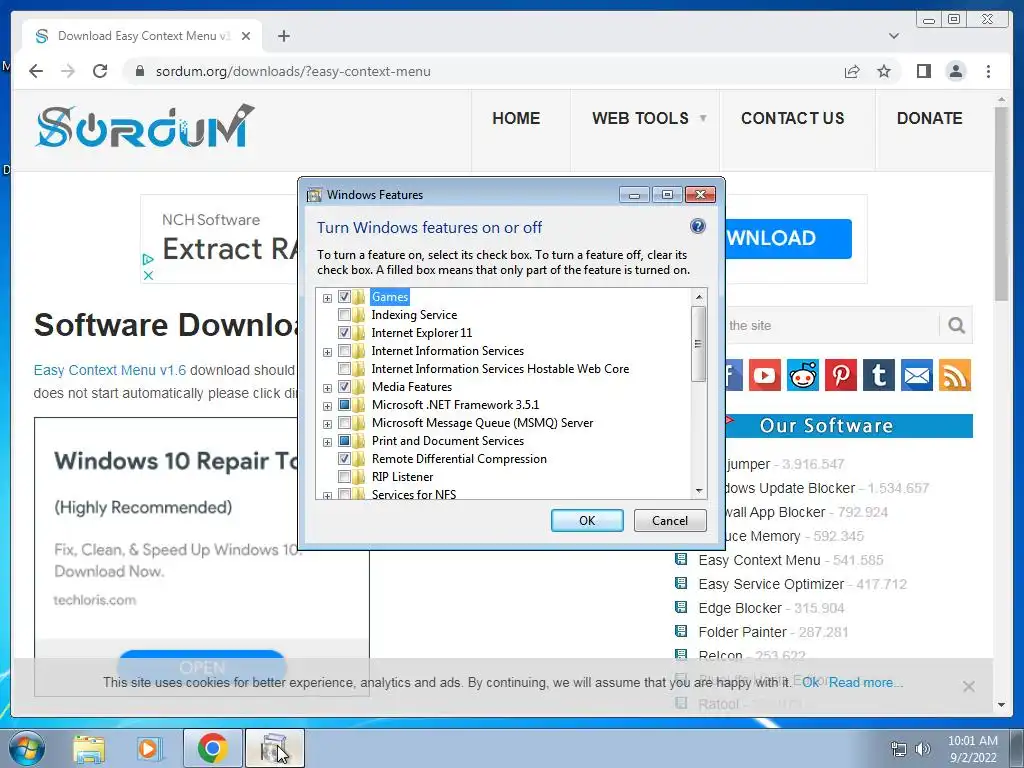Open Windows Media Player from the taskbar
1024x768 pixels.
[x=149, y=748]
